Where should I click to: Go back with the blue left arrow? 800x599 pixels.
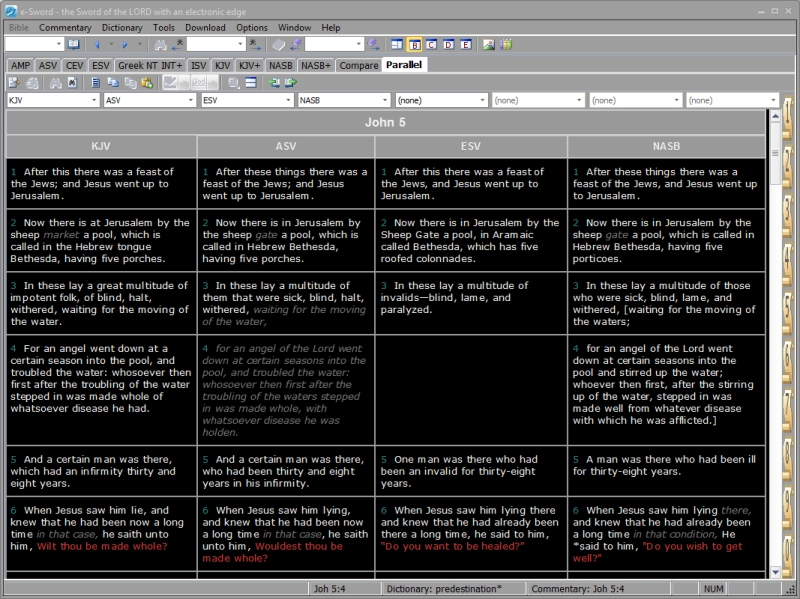pyautogui.click(x=97, y=45)
